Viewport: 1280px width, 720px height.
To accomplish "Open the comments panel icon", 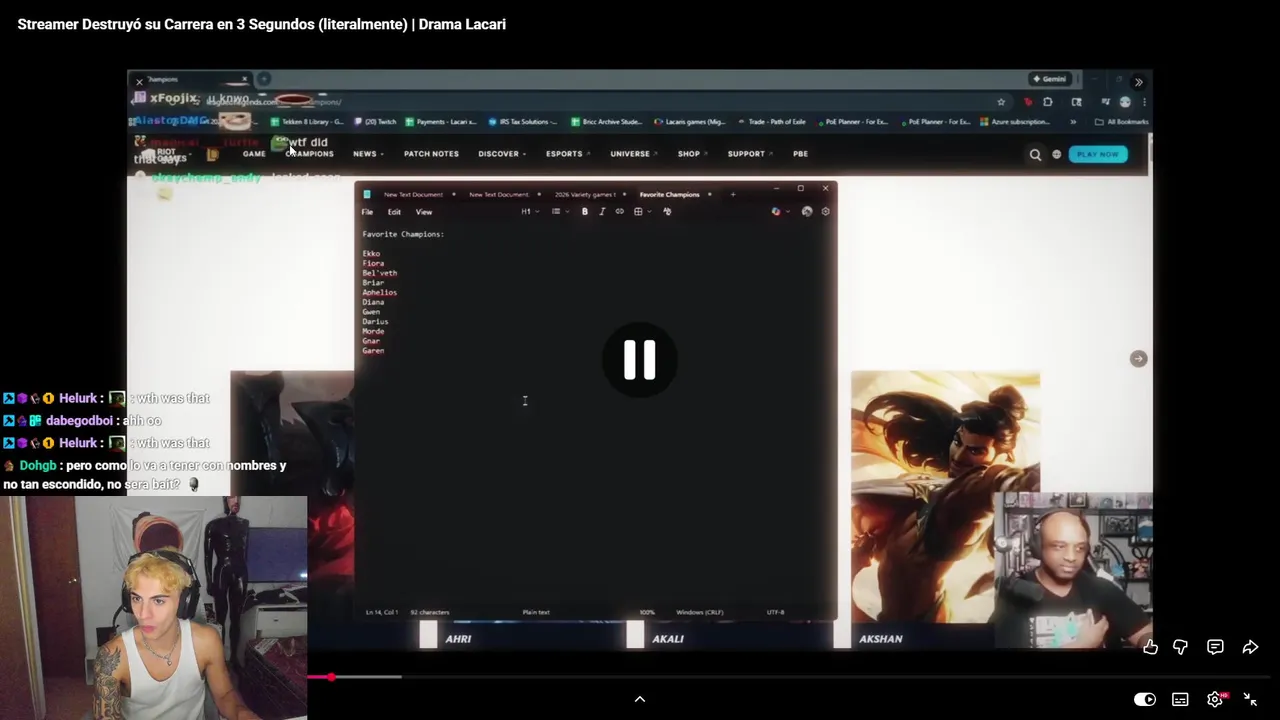I will (1215, 647).
